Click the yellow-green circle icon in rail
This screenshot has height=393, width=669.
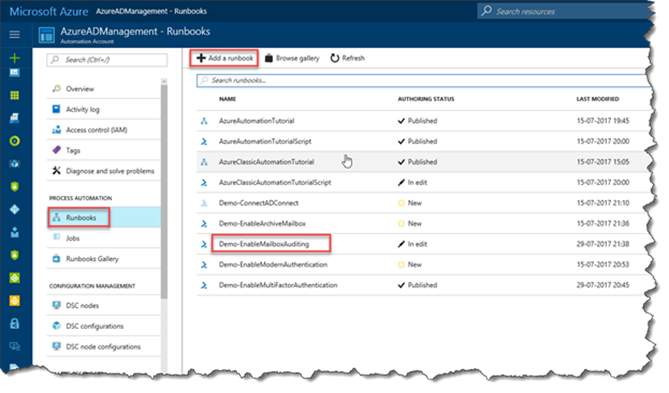click(x=15, y=141)
